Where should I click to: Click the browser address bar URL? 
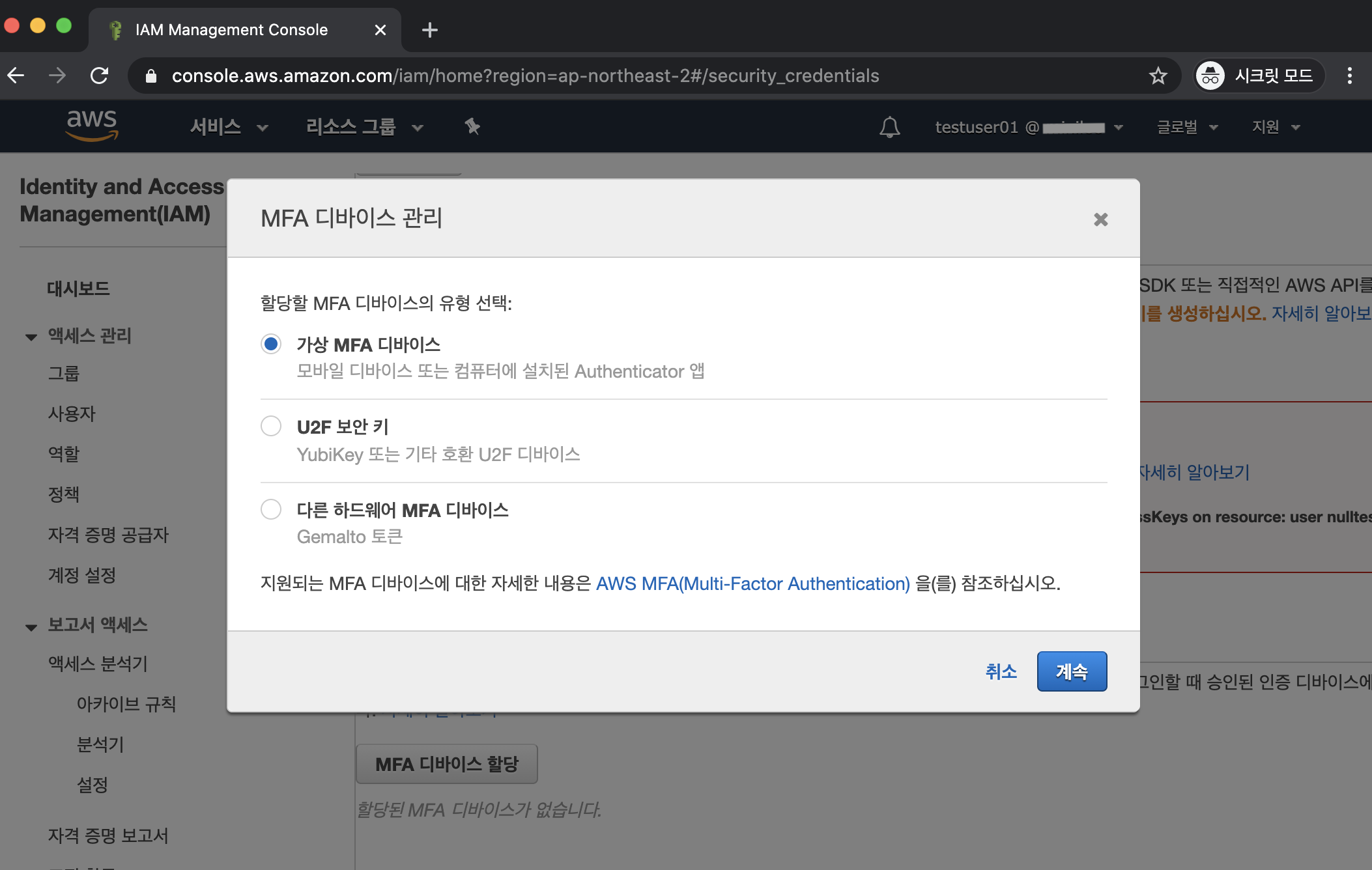tap(524, 76)
